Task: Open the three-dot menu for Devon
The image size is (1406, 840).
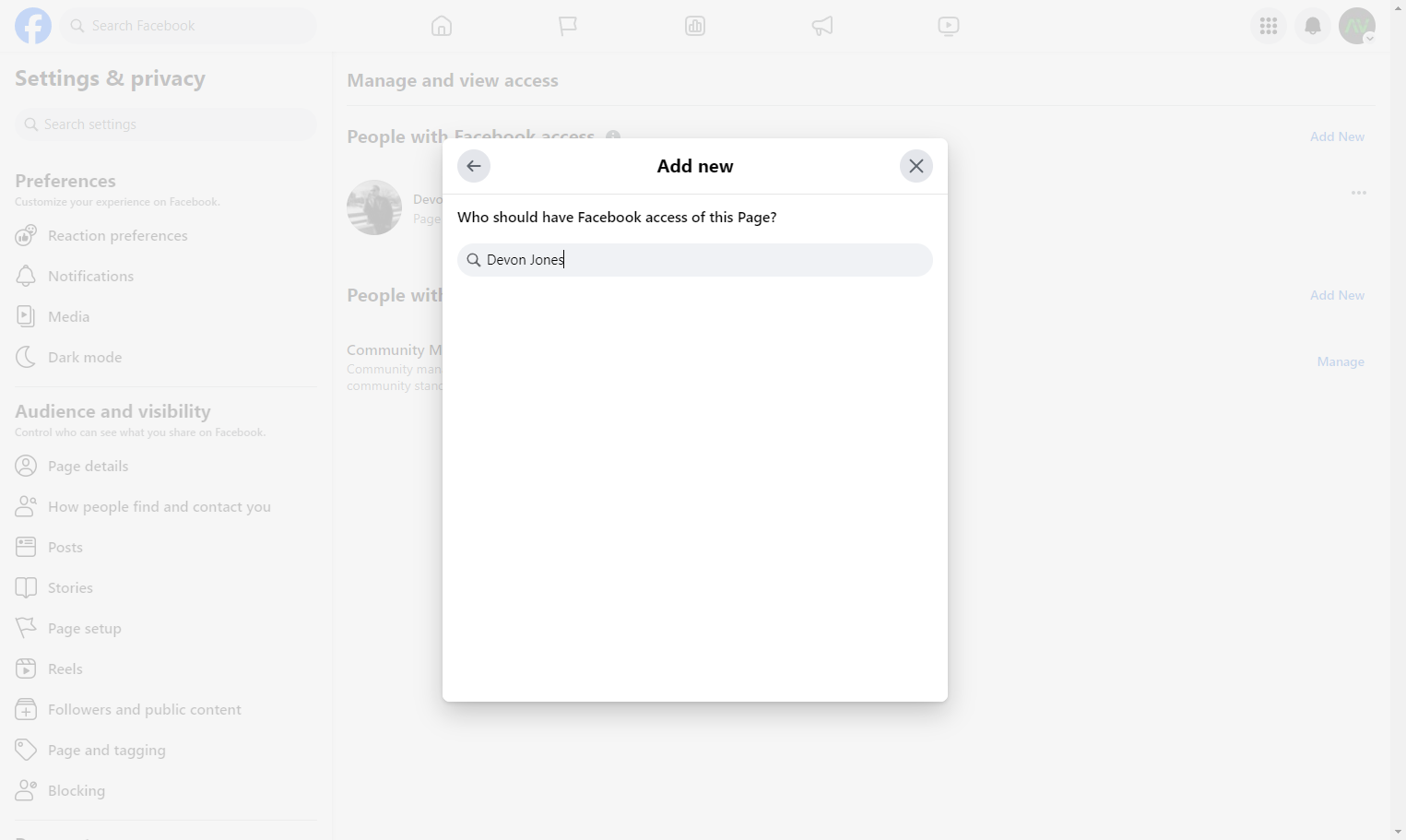Action: (1359, 193)
